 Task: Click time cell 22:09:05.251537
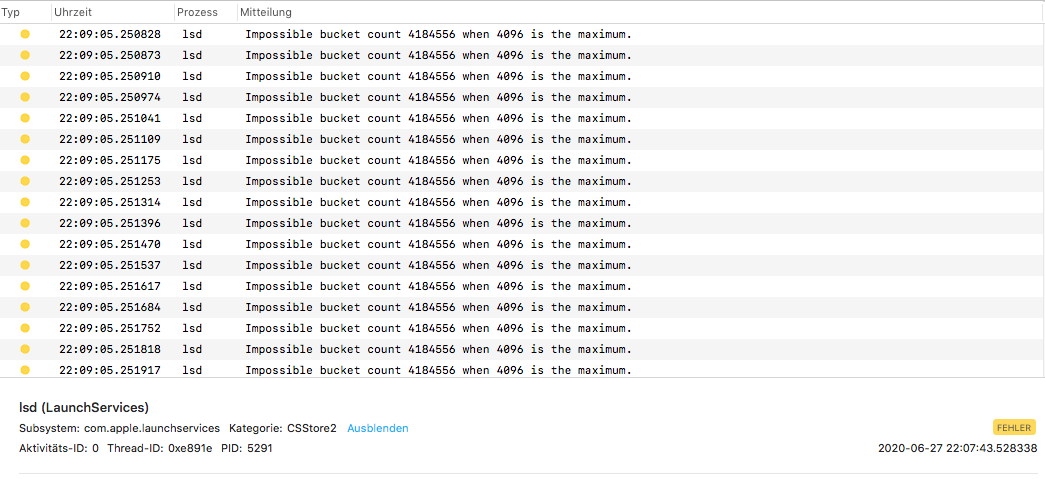[109, 265]
